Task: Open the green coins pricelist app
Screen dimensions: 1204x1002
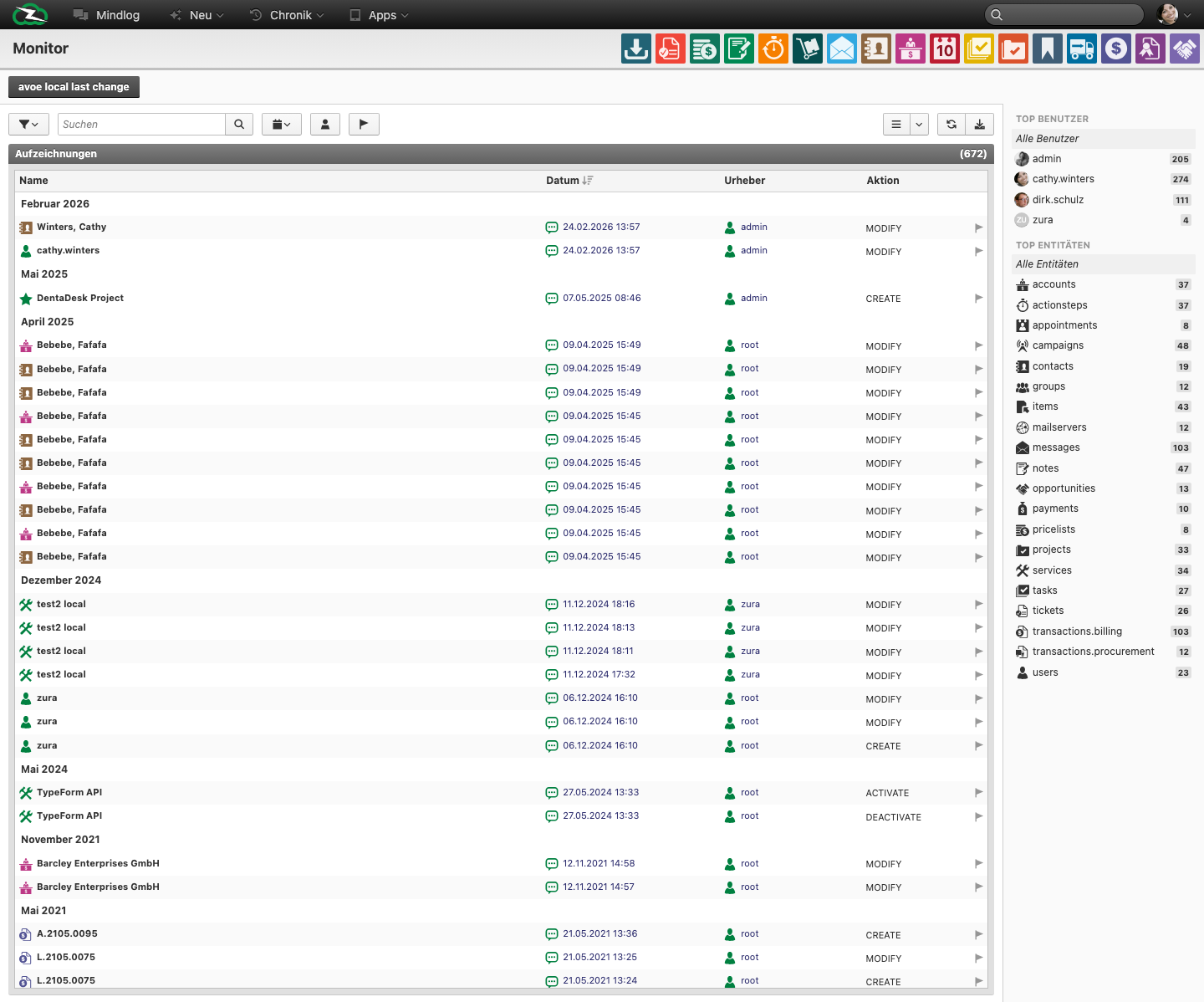Action: pos(705,49)
